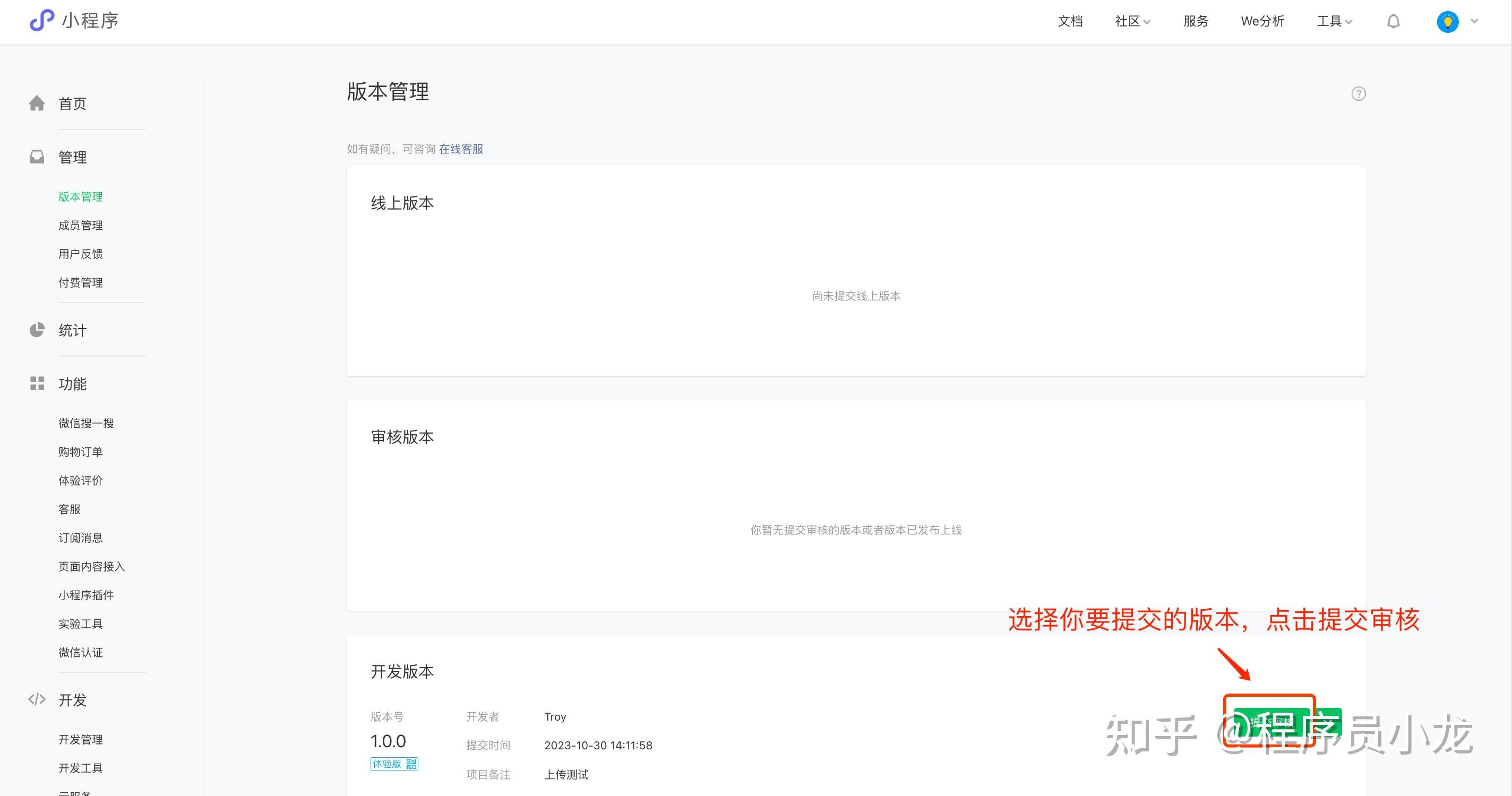The image size is (1512, 796).
Task: Open 成员管理 in the sidebar
Action: click(x=80, y=225)
